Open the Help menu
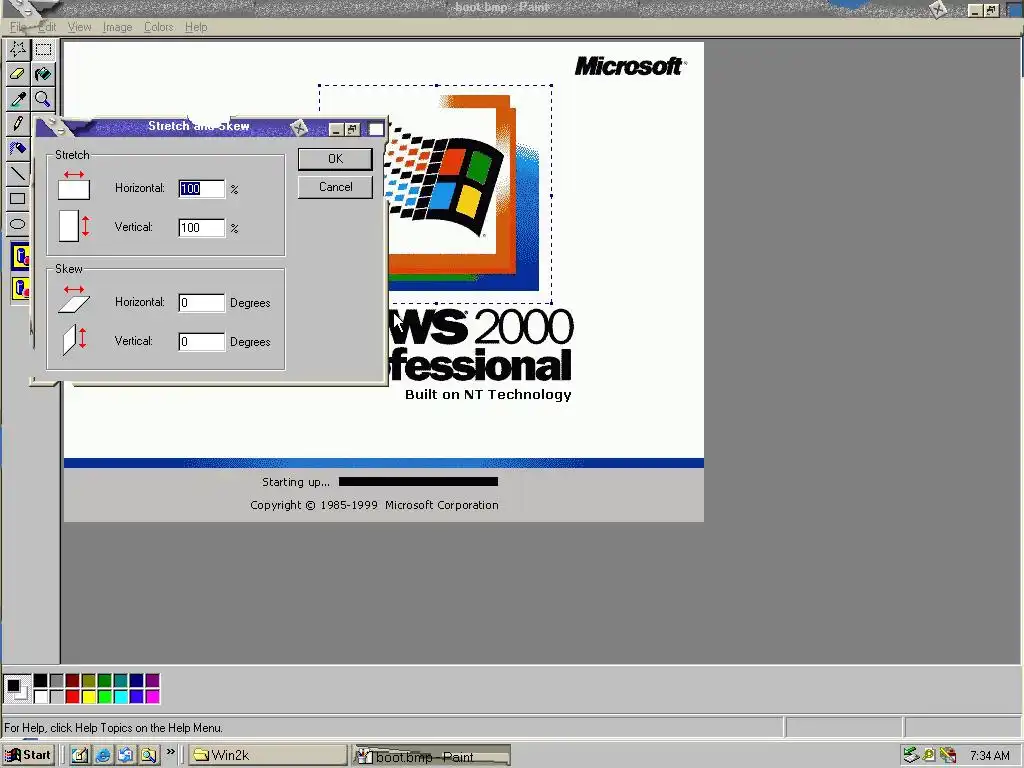This screenshot has height=768, width=1024. click(x=196, y=27)
